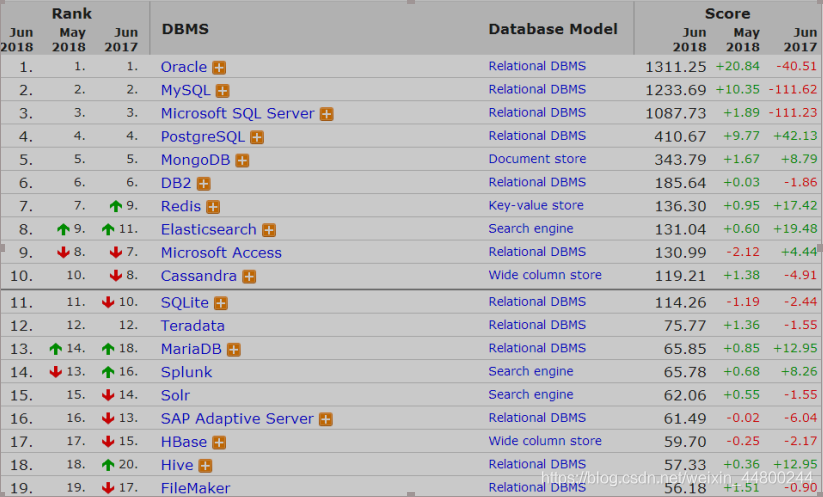Click the plus icon next to Redis

(213, 207)
